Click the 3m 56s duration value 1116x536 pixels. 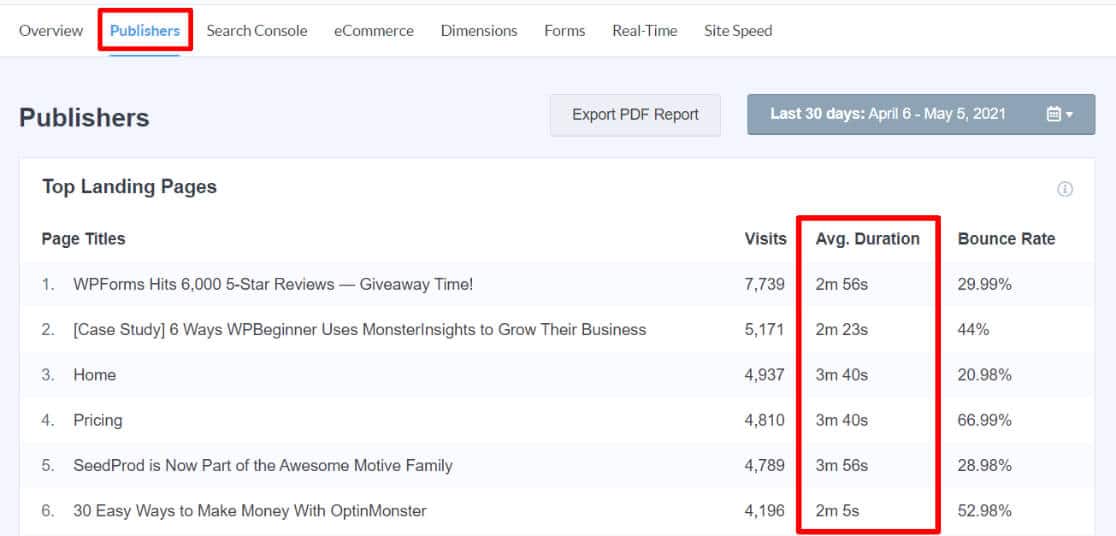pos(842,466)
